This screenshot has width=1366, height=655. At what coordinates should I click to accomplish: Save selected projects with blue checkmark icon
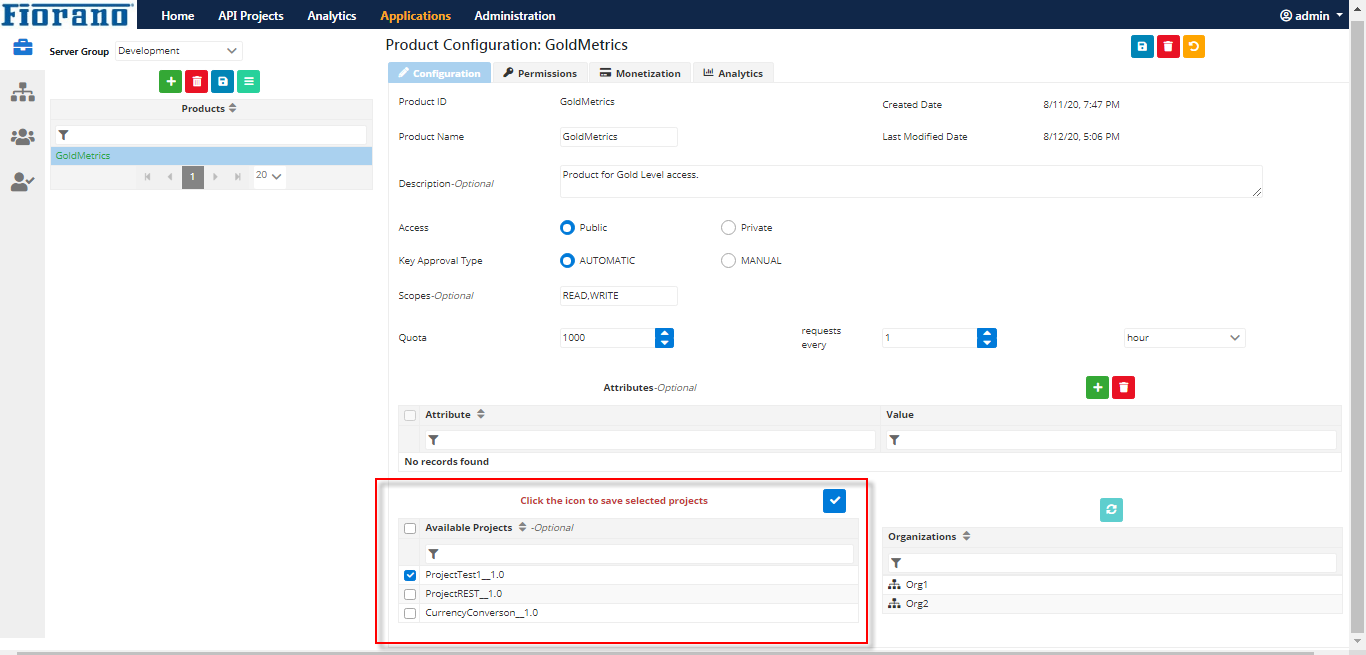pos(835,501)
